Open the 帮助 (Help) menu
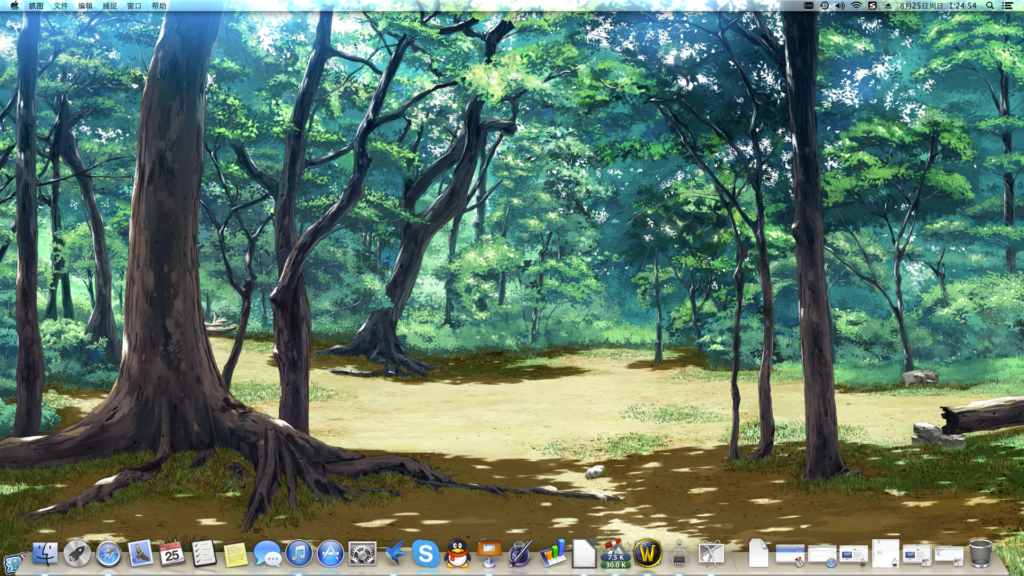This screenshot has height=576, width=1024. [x=159, y=6]
